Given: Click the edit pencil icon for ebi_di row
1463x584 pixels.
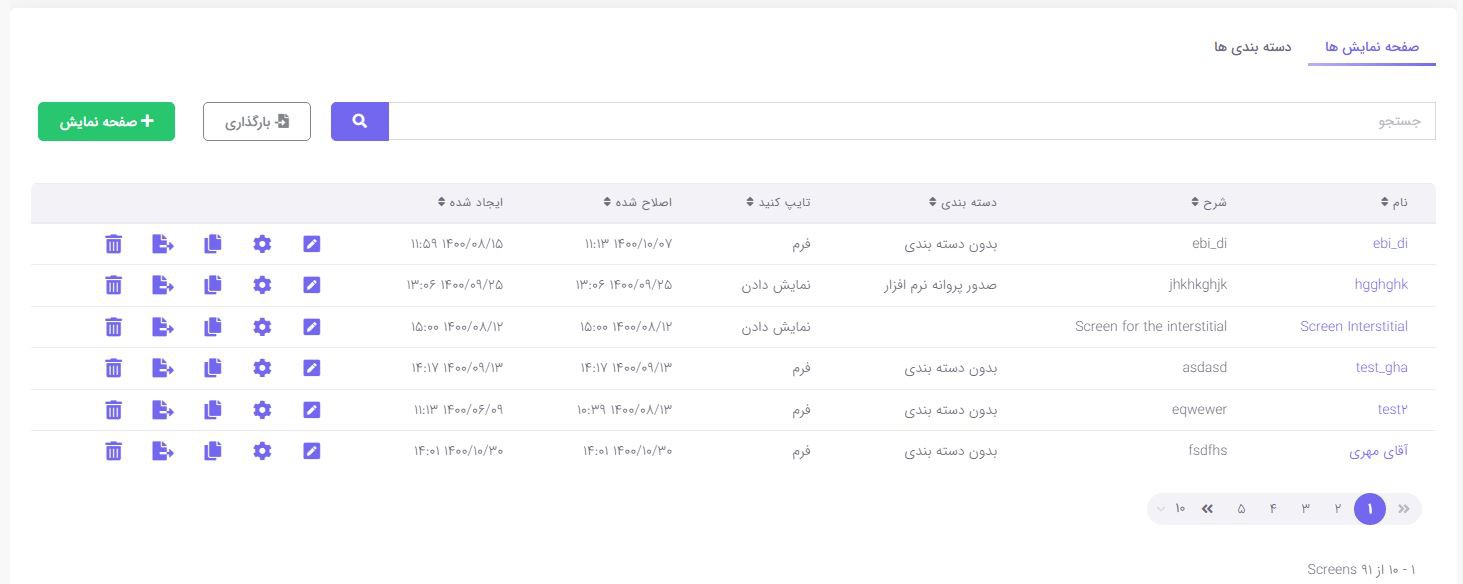Looking at the screenshot, I should coord(312,244).
